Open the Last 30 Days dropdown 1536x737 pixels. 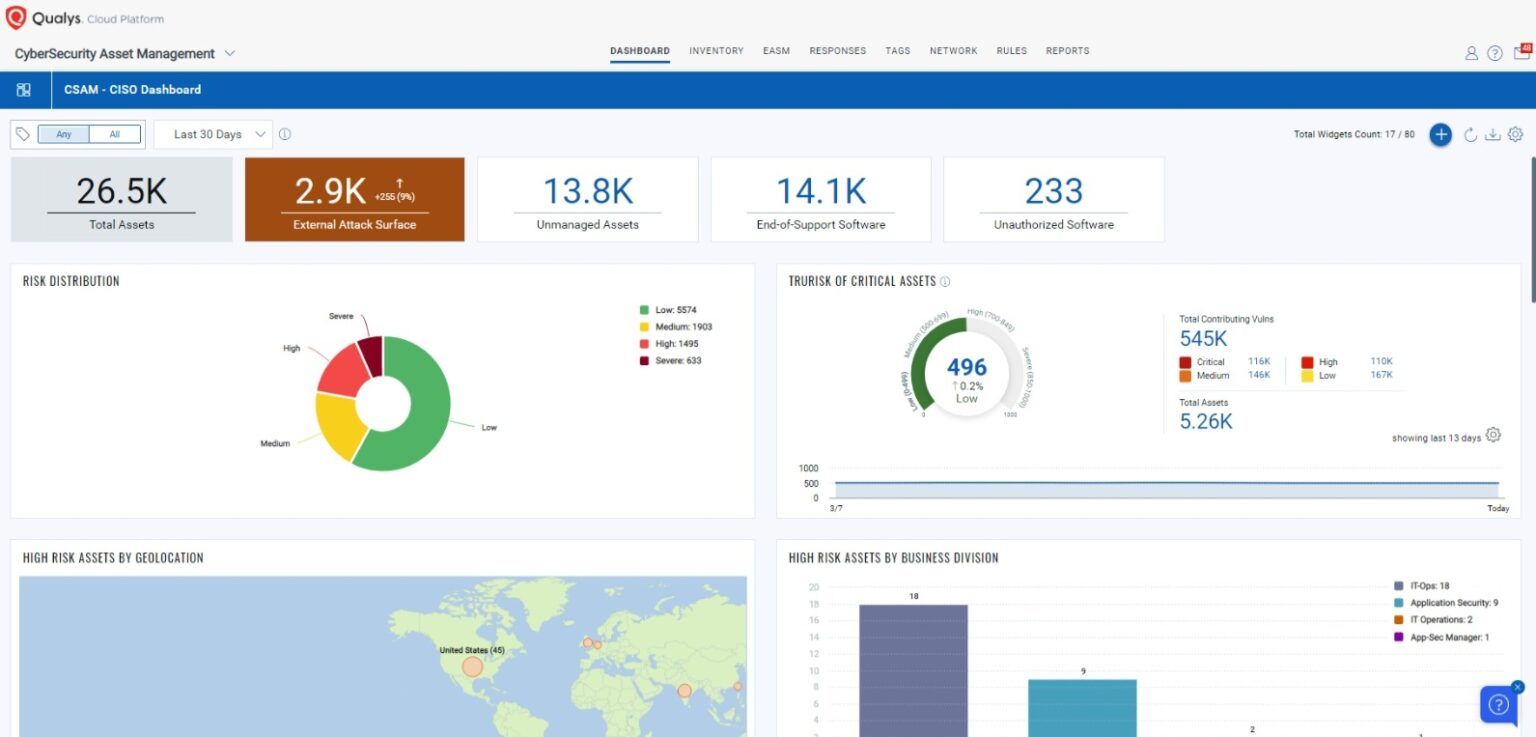tap(213, 133)
